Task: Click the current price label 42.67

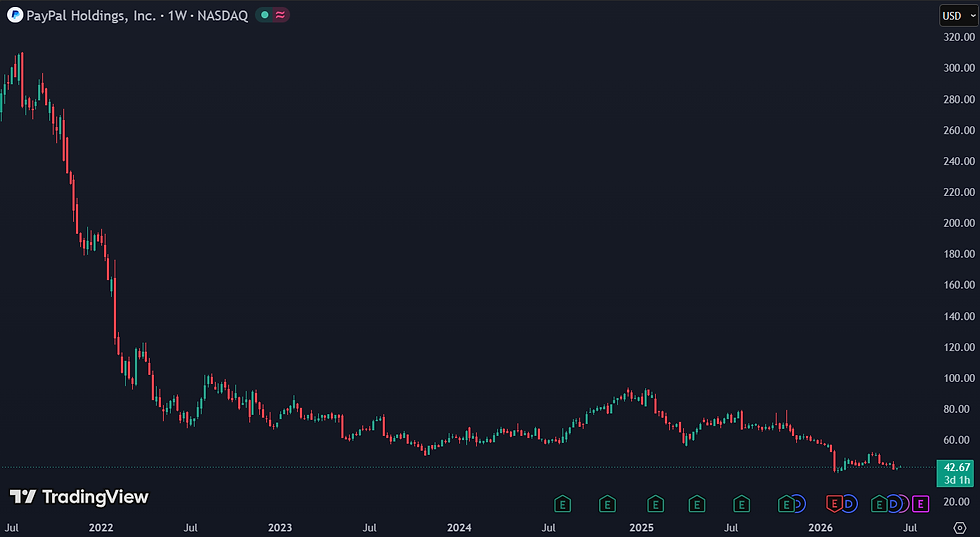Action: click(x=957, y=467)
